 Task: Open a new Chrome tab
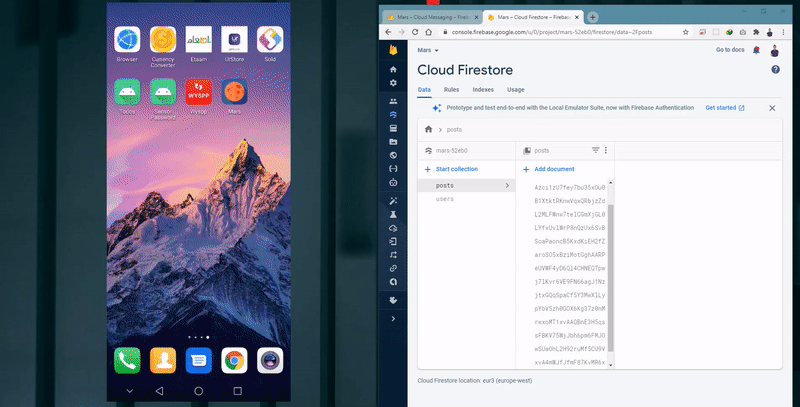(x=592, y=17)
